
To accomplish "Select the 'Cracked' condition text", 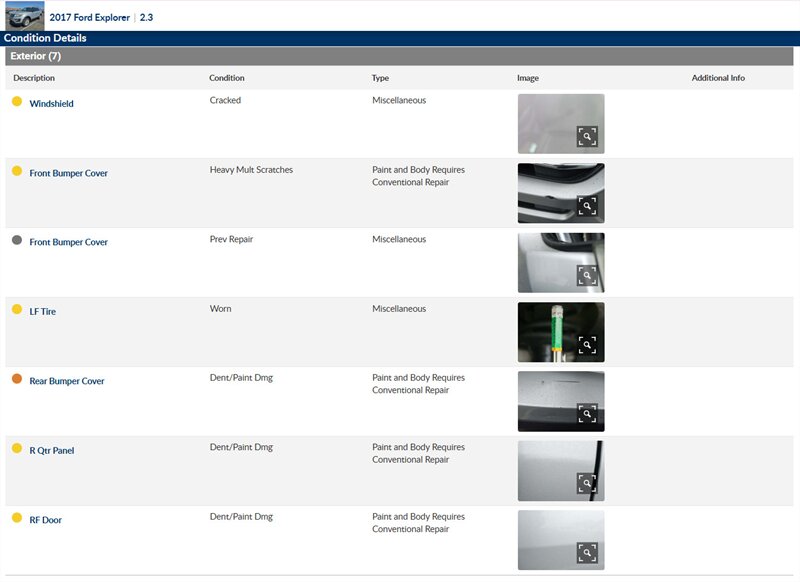I will pyautogui.click(x=225, y=100).
